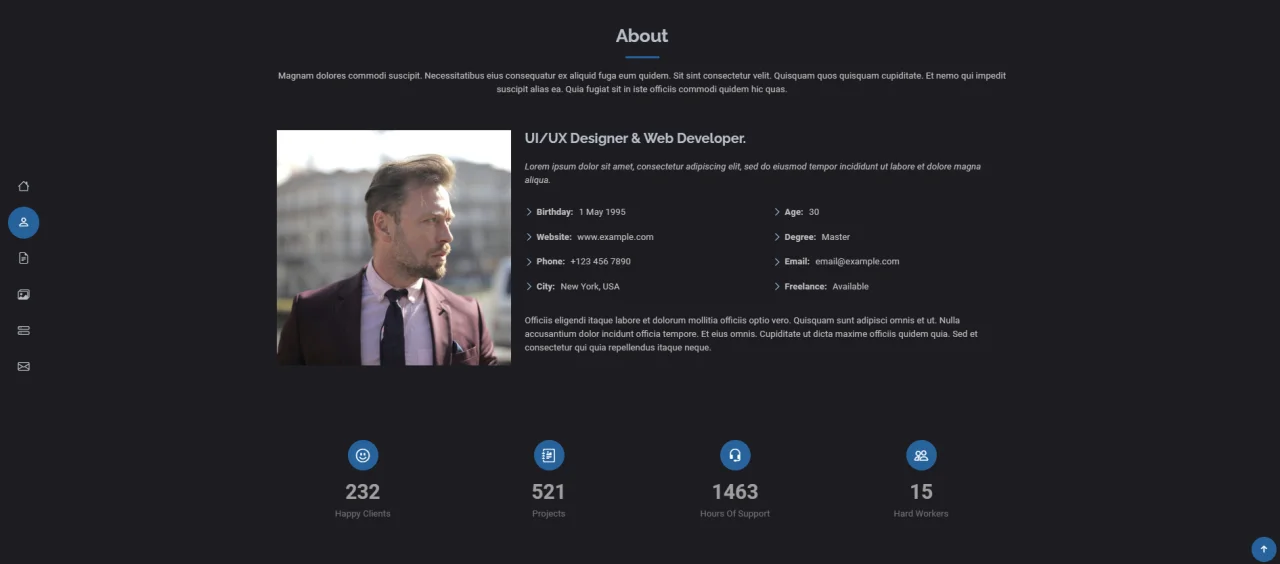The height and width of the screenshot is (564, 1280).
Task: Click the Magnam dolores intro paragraph
Action: (642, 82)
